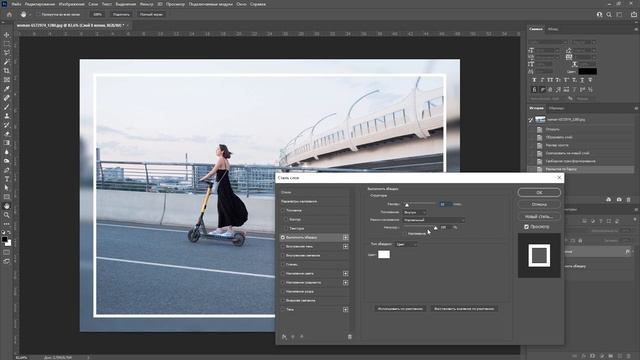Click the stroke size input field
640x360 pixels.
click(x=444, y=204)
